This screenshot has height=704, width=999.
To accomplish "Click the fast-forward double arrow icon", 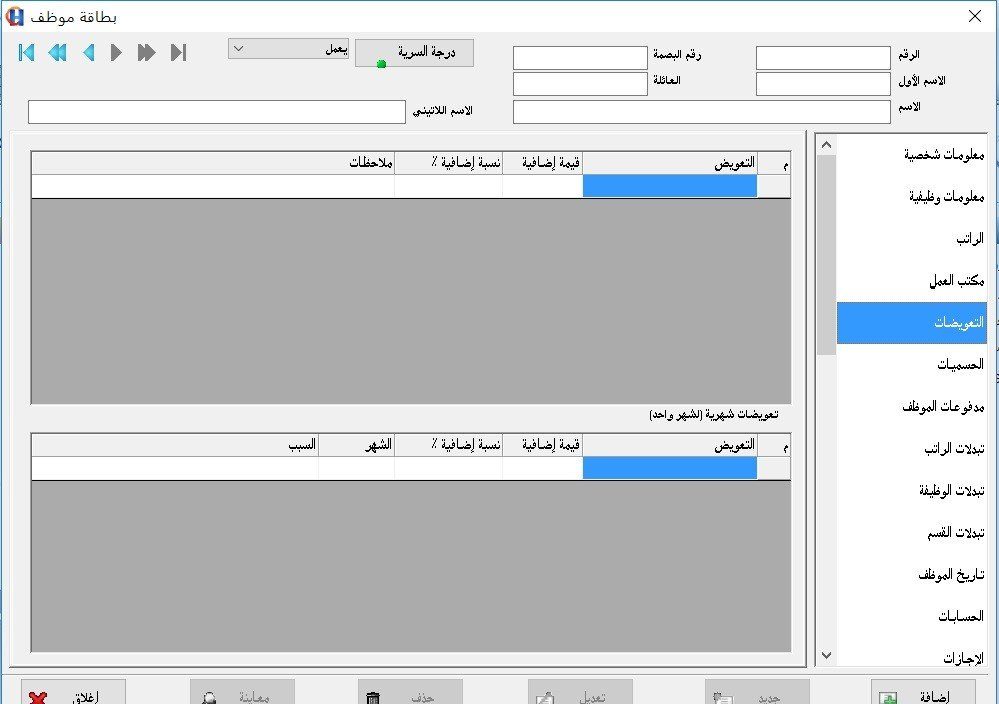I will coord(147,52).
